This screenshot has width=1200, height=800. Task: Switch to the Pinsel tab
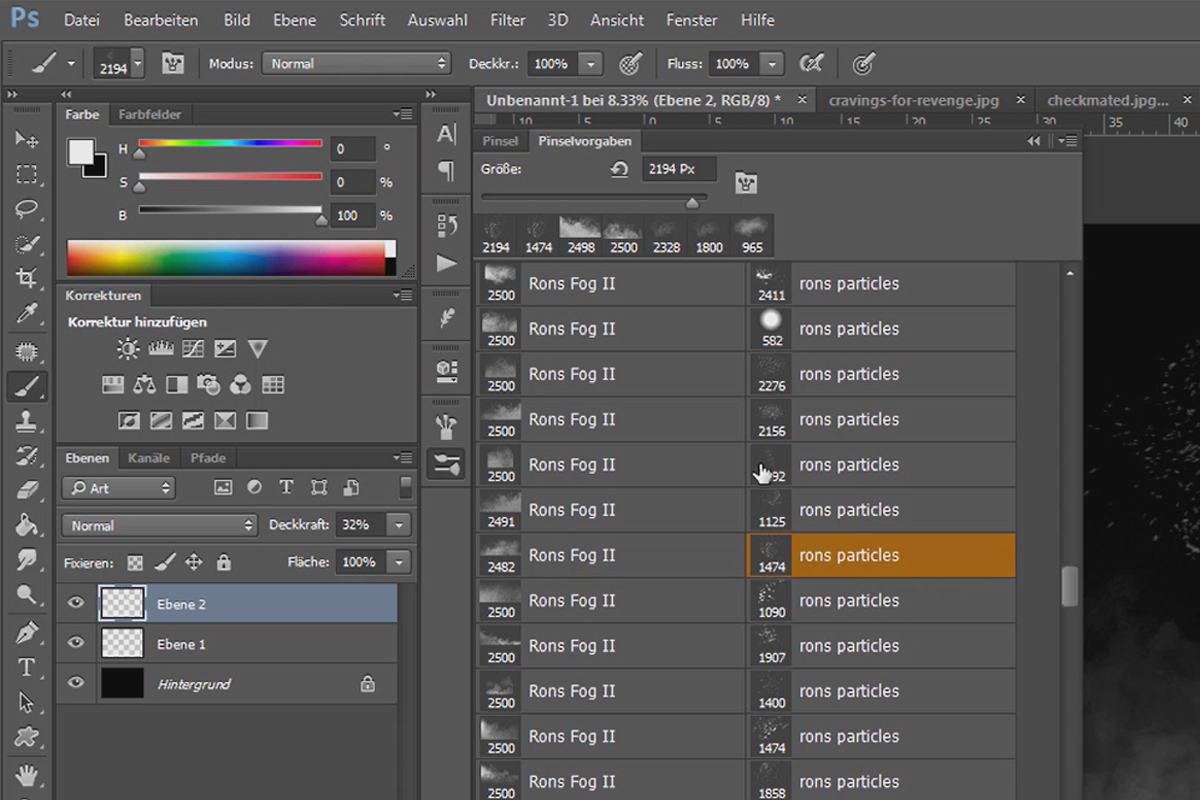pyautogui.click(x=500, y=141)
